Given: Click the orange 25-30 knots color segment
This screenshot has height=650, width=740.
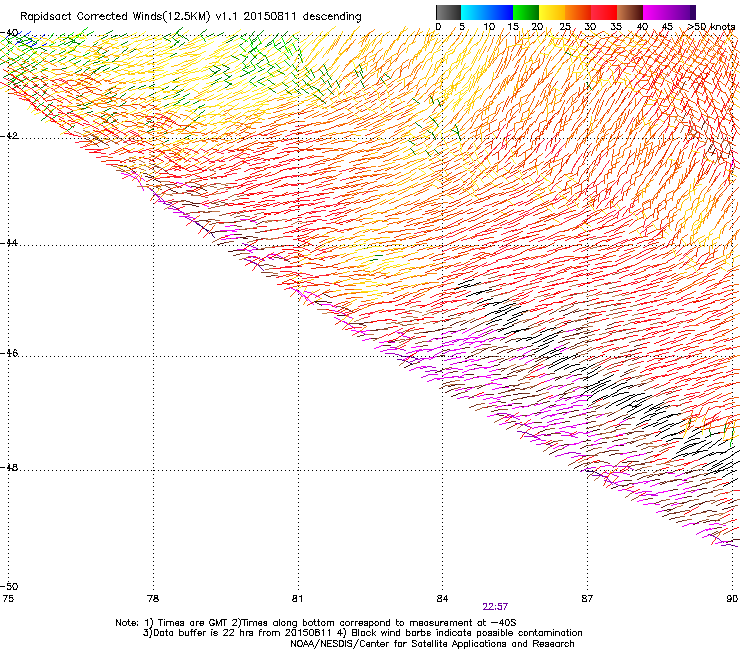Looking at the screenshot, I should click(578, 12).
